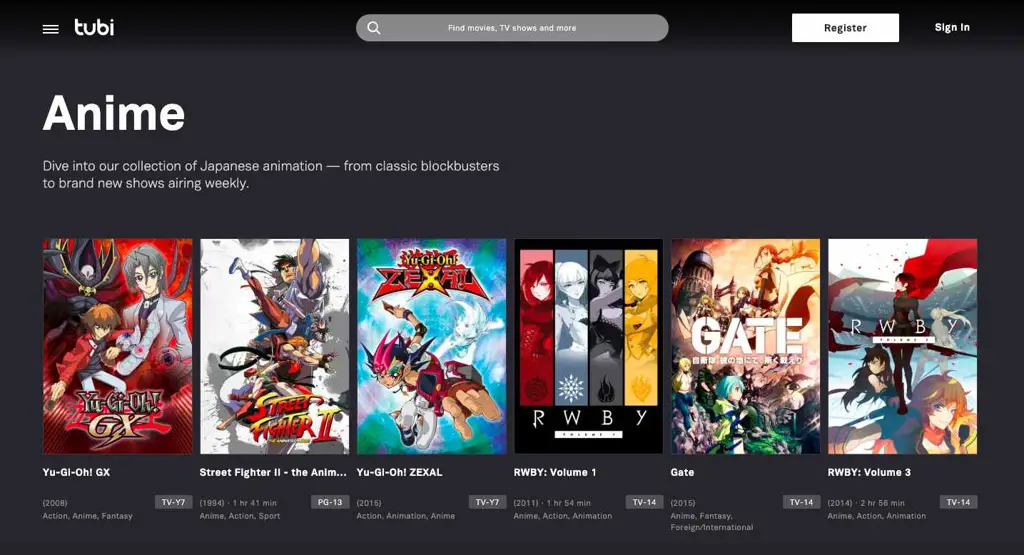Screen dimensions: 1024x555
Task: Open the Yu-Gi-Oh! GX poster
Action: tap(118, 346)
